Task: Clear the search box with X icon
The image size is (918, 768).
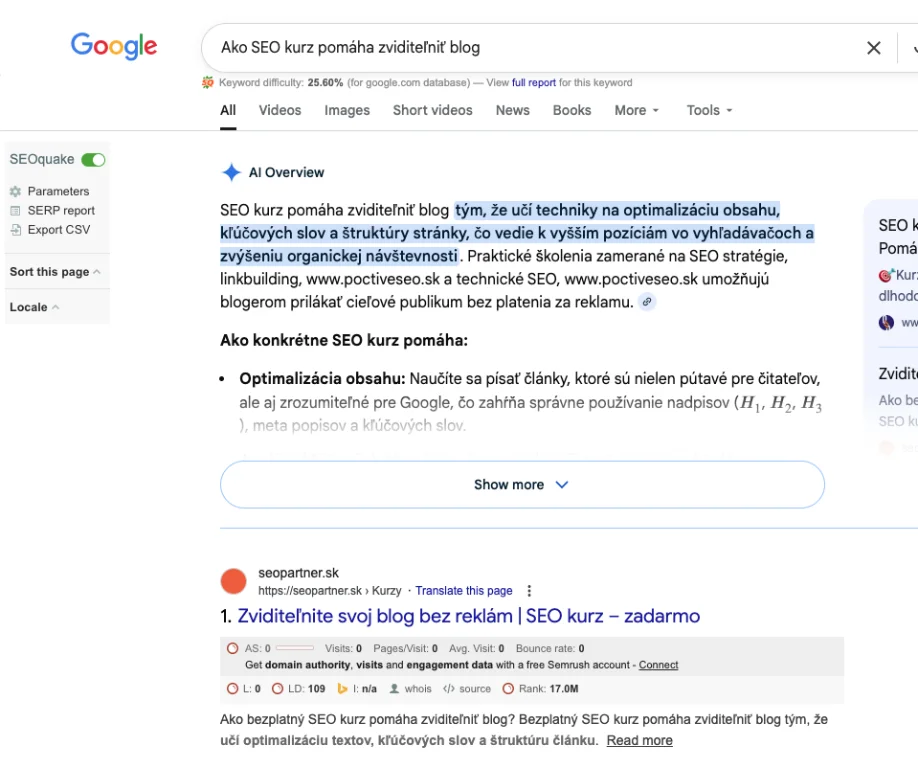Action: click(873, 48)
